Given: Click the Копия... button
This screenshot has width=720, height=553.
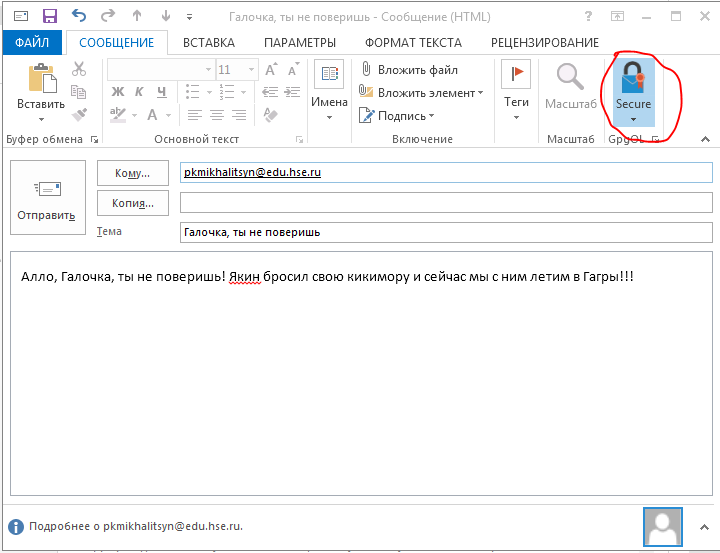Looking at the screenshot, I should [133, 203].
